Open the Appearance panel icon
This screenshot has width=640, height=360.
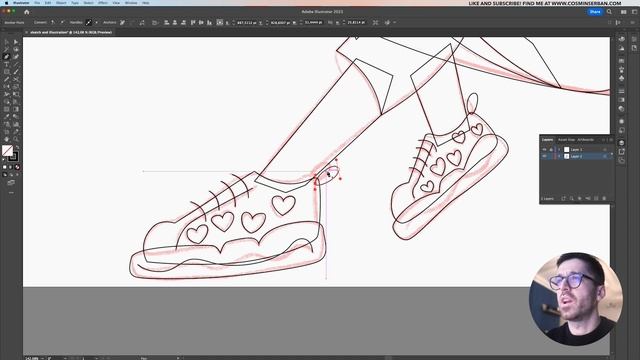tap(621, 121)
